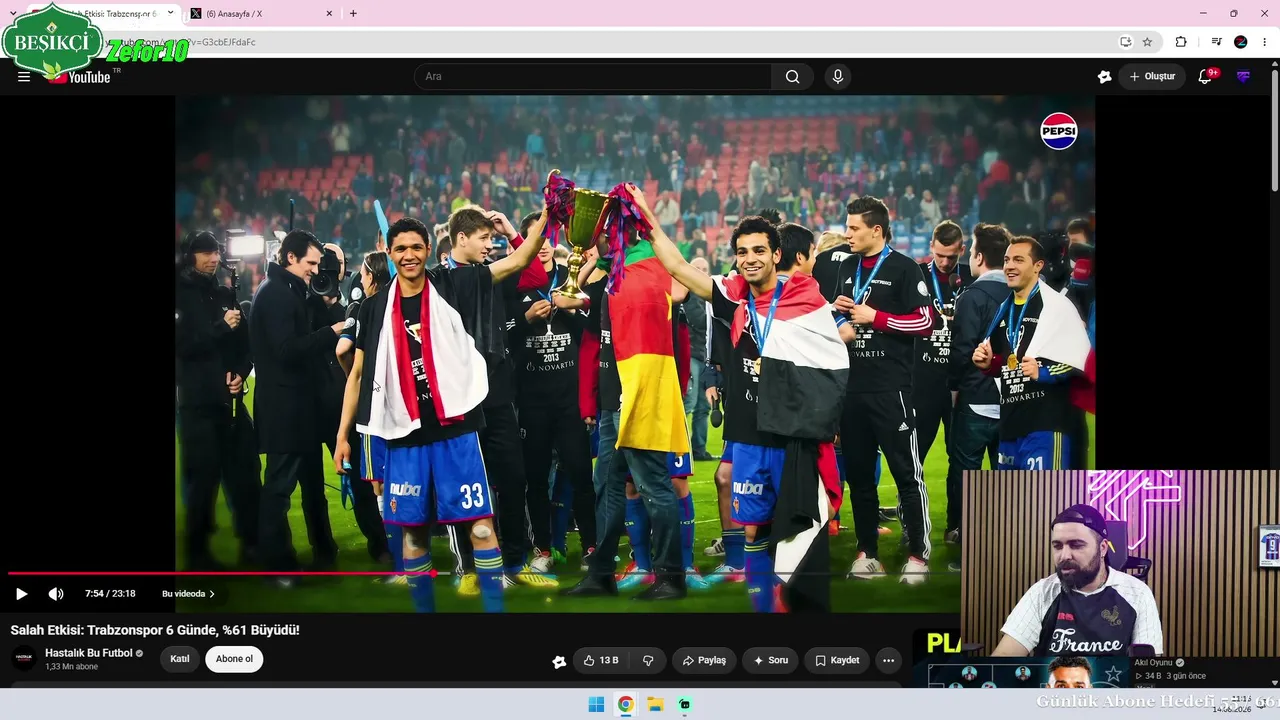The image size is (1280, 720).
Task: Click the YouTube search magnifier button
Action: (792, 77)
